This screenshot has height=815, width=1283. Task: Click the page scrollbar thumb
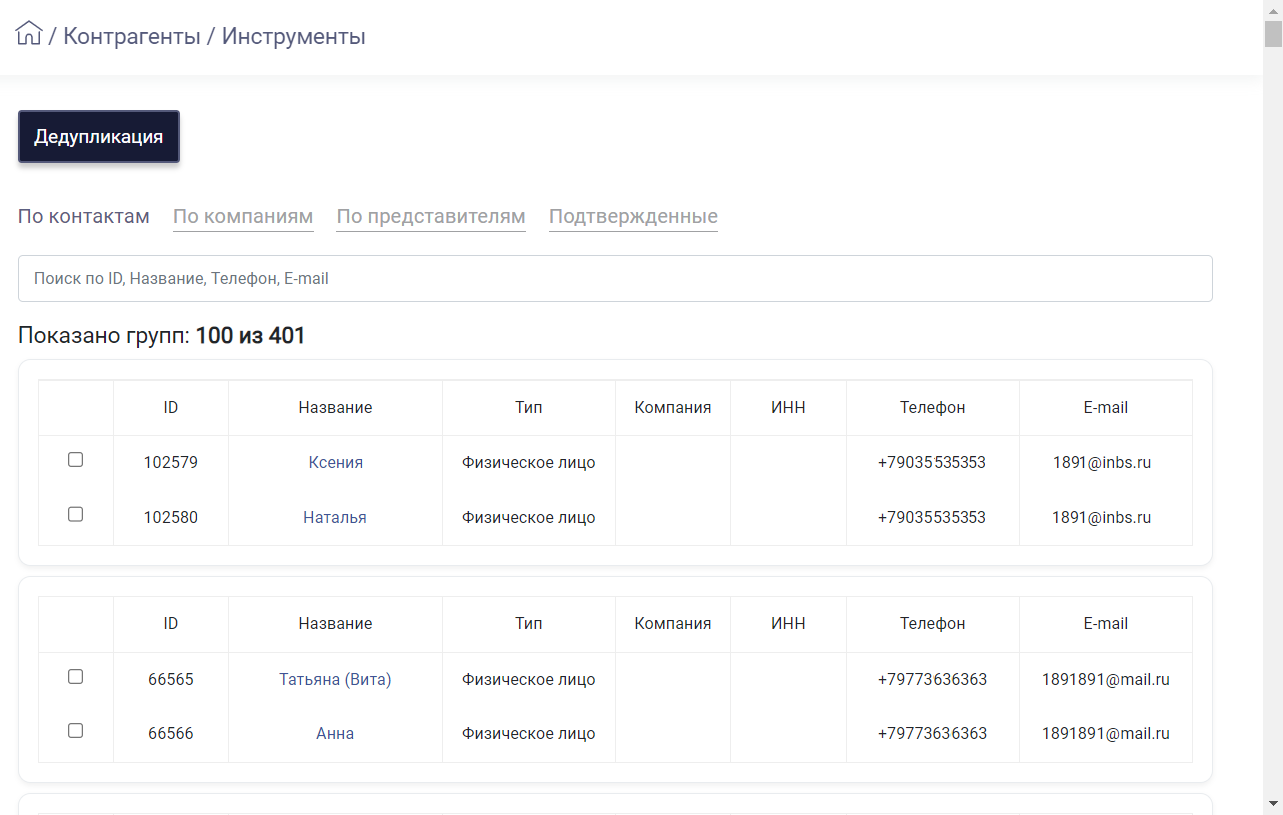coord(1273,33)
